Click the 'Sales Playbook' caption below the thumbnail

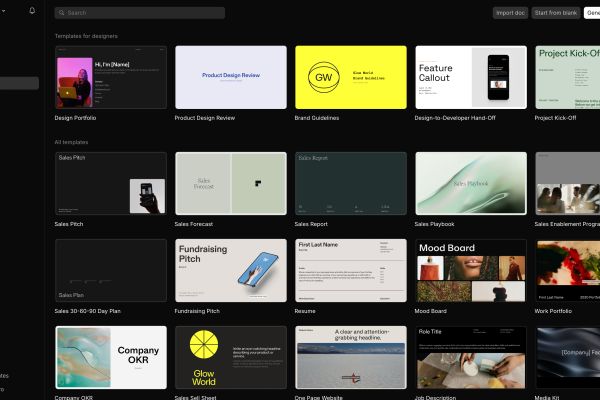(434, 224)
